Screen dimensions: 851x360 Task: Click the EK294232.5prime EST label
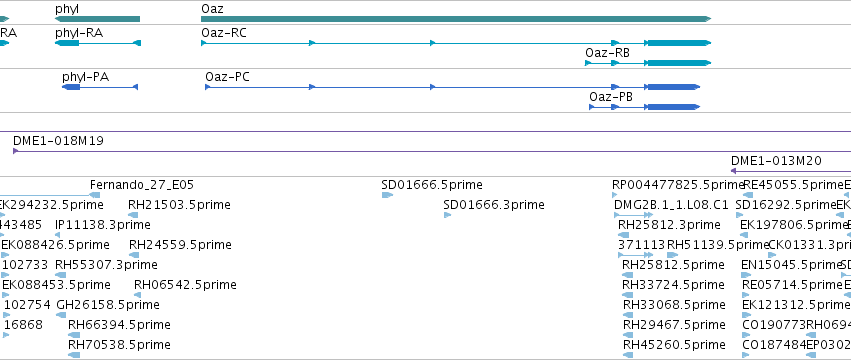pyautogui.click(x=52, y=205)
